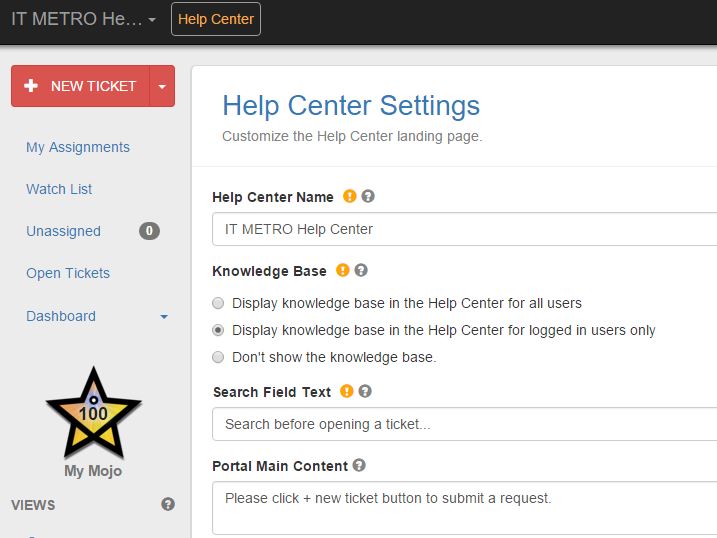Click the question mark icon next to VIEWS
The width and height of the screenshot is (717, 538).
(168, 504)
